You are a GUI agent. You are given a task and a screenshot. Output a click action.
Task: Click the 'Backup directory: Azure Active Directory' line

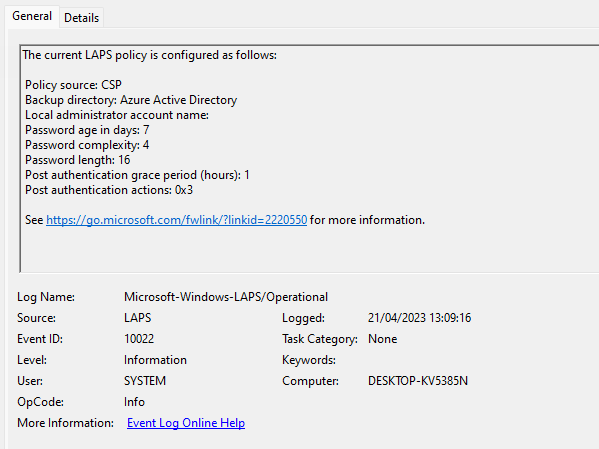point(131,100)
